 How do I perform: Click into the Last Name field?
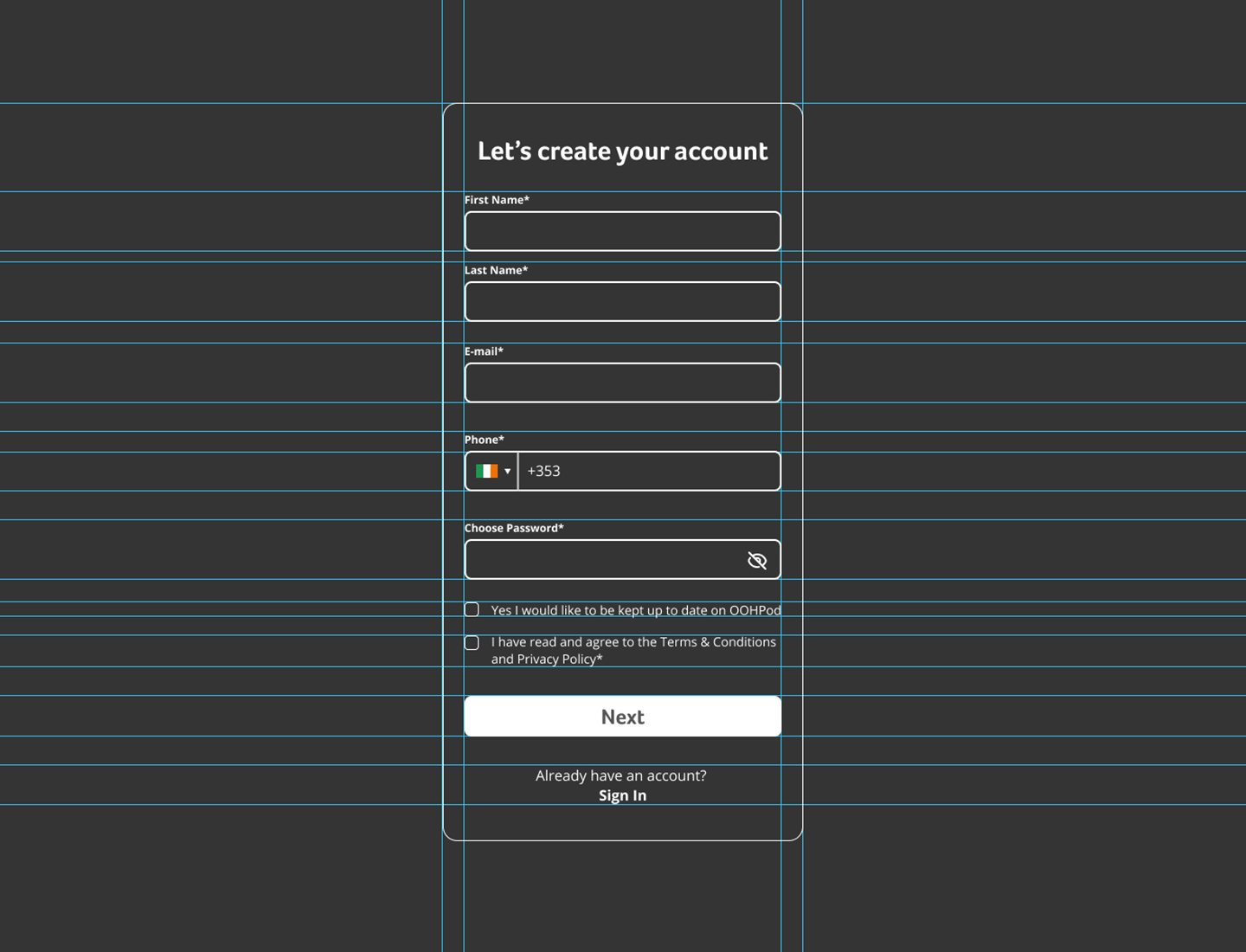pyautogui.click(x=622, y=302)
